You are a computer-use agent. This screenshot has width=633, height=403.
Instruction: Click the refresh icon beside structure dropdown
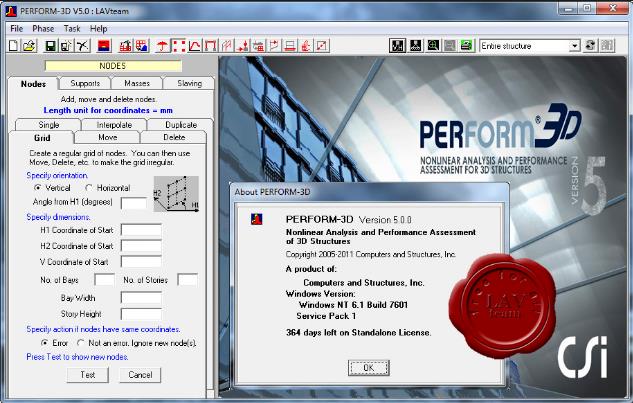[x=591, y=46]
